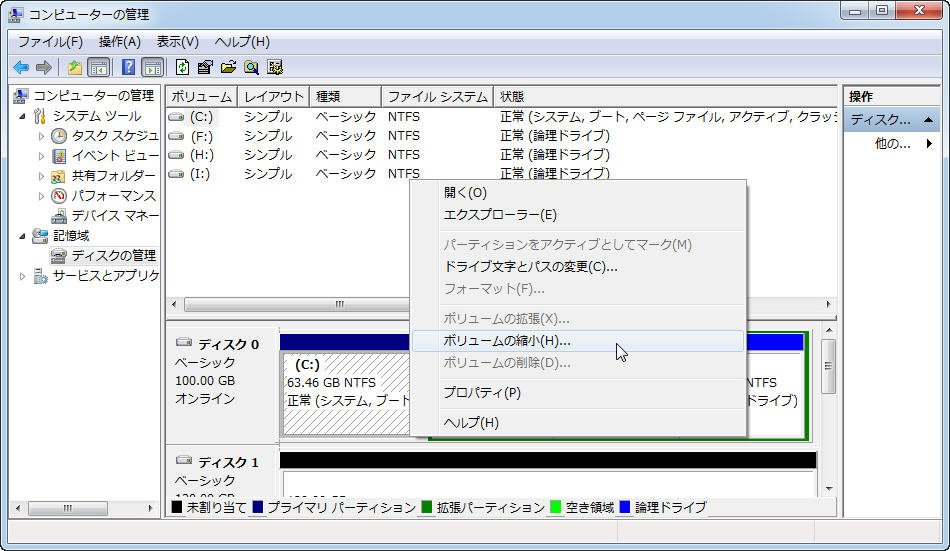
Task: Expand the 共有フォルダー tree node
Action: (41, 176)
